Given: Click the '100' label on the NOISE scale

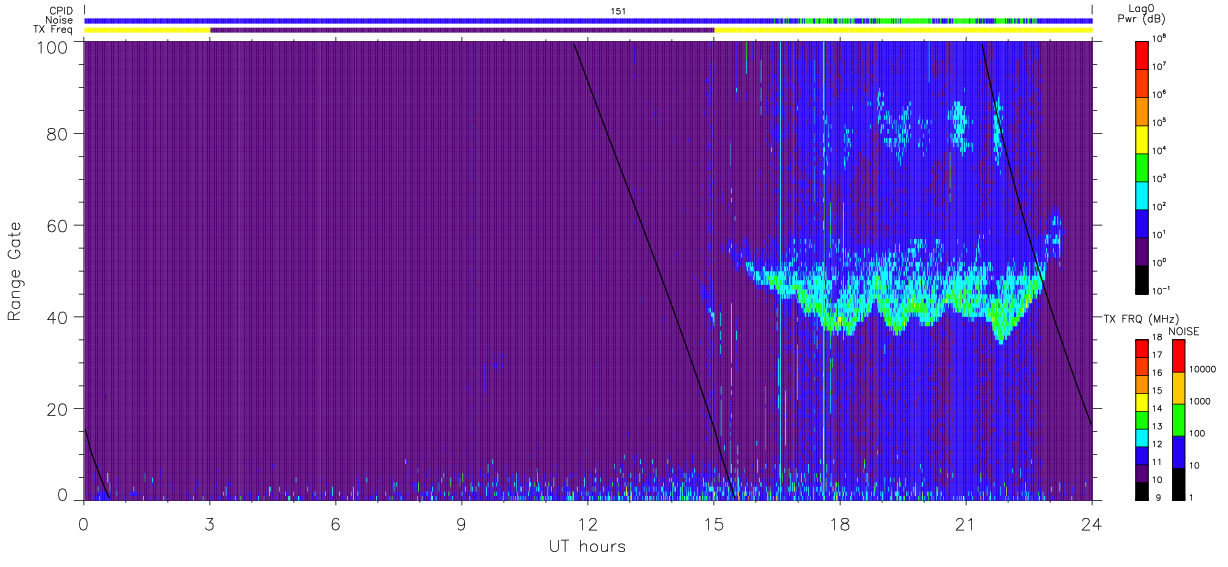Looking at the screenshot, I should [1199, 433].
